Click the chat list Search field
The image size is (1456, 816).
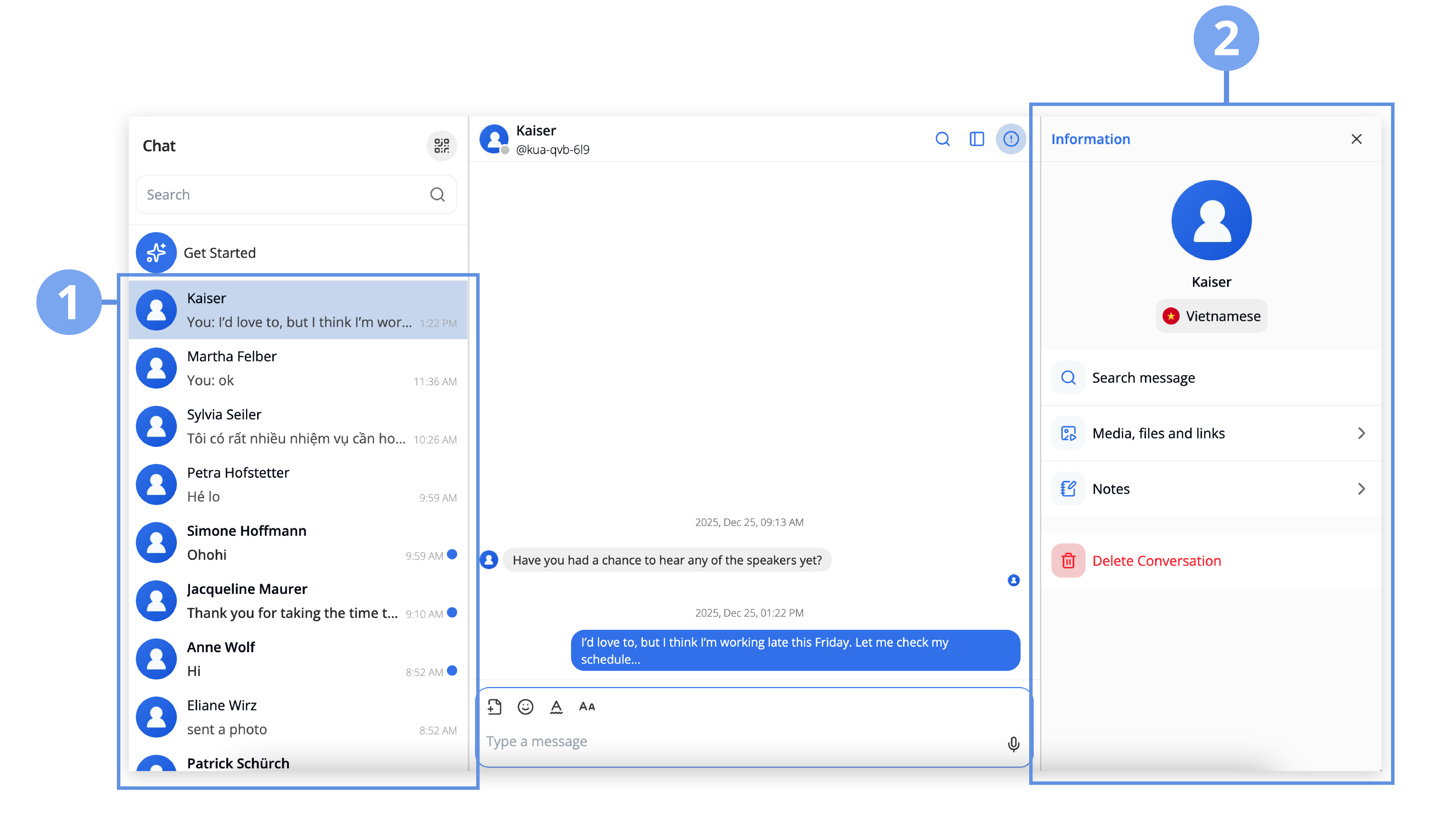click(283, 195)
